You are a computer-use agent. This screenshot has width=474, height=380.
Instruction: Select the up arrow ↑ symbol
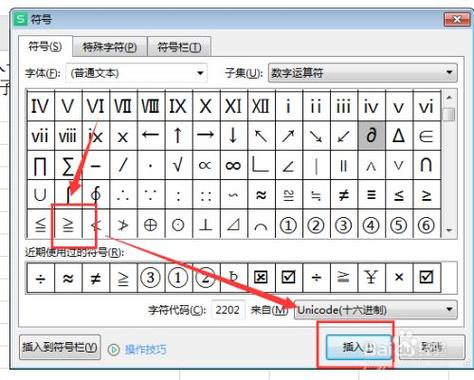pos(178,136)
